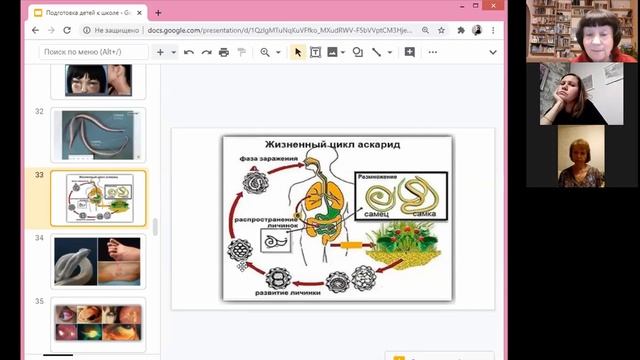Open a new browser tab
Image resolution: width=640 pixels, height=360 pixels.
158,13
